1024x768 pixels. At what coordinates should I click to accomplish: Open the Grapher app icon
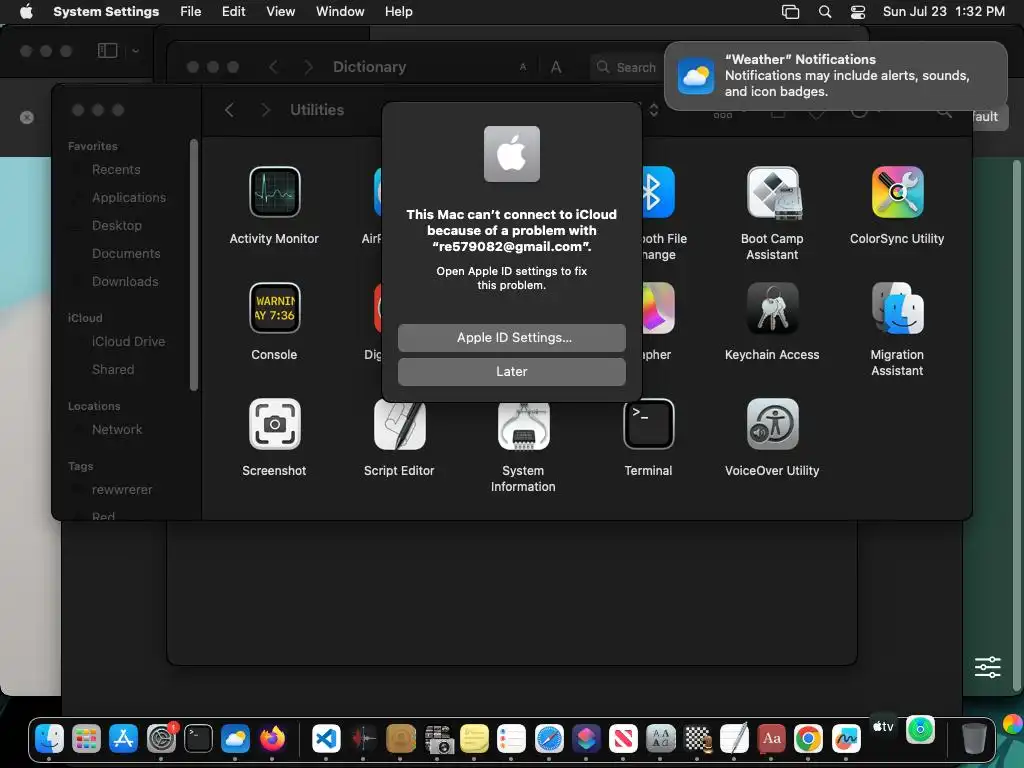(658, 308)
